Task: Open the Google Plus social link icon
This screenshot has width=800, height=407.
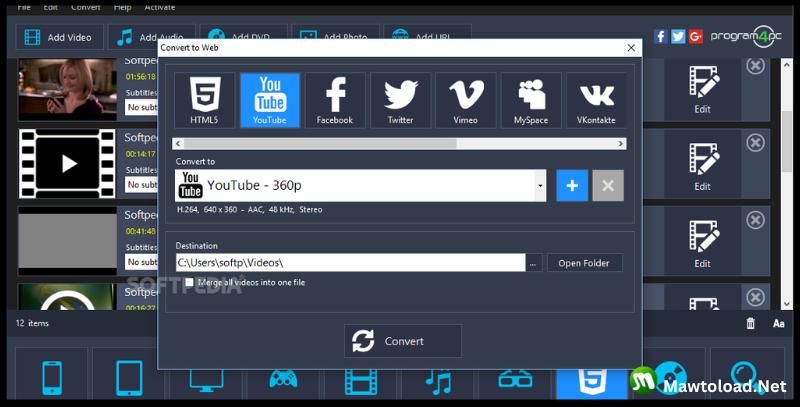Action: tap(695, 36)
